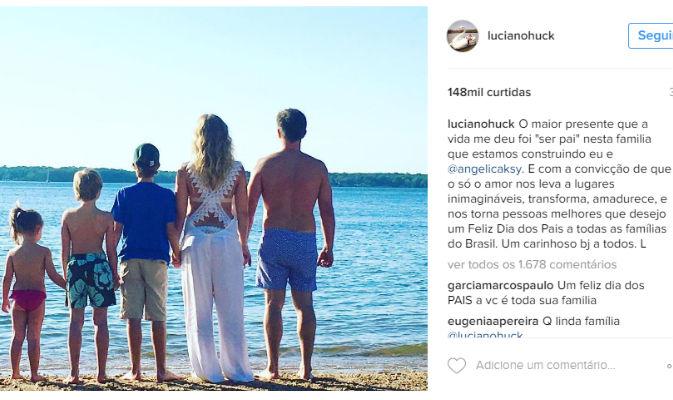673x400 pixels.
Task: Click the 148mil curtidas likes count
Action: (x=489, y=92)
